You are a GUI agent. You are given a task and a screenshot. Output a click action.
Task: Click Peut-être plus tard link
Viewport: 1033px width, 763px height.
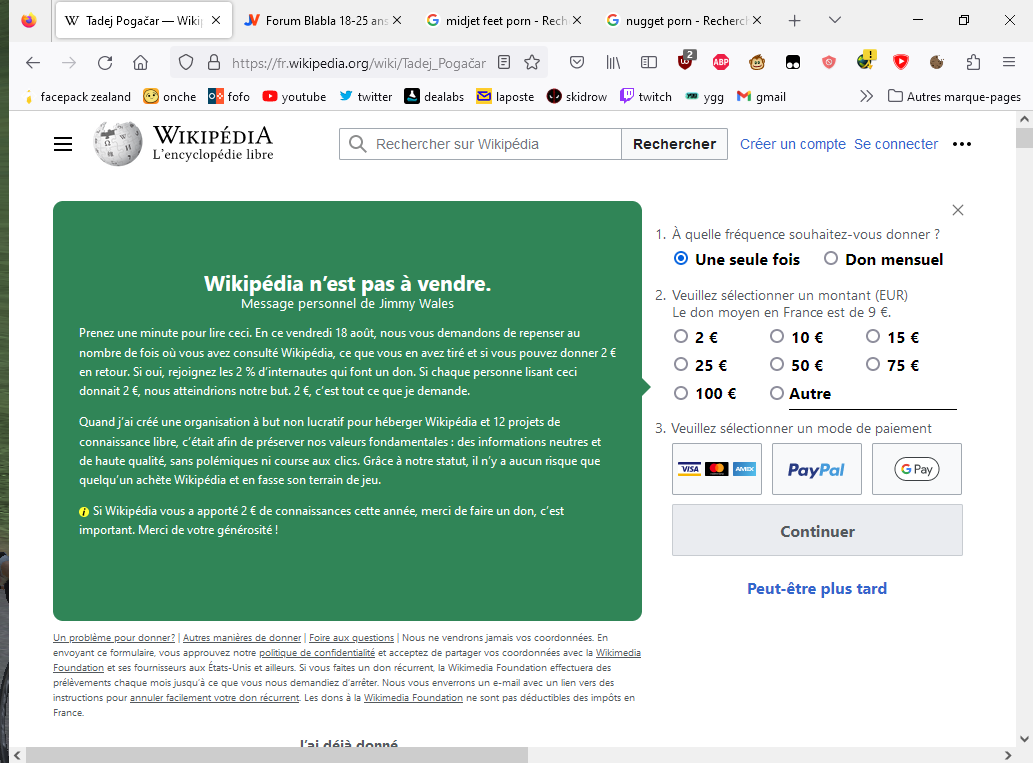817,588
